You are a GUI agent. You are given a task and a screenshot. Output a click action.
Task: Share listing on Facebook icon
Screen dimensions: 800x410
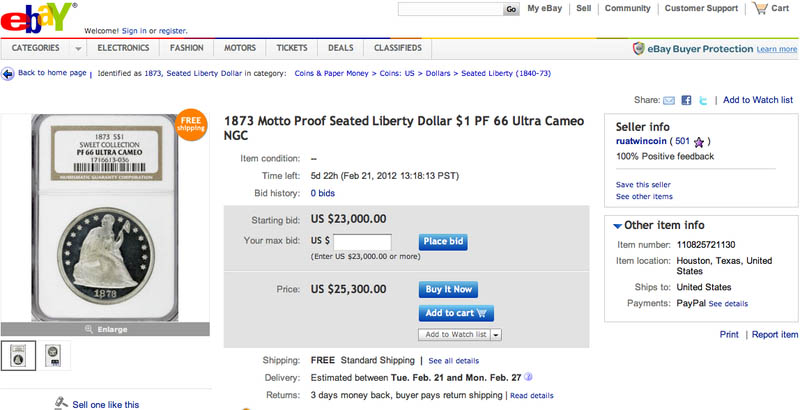(x=686, y=100)
